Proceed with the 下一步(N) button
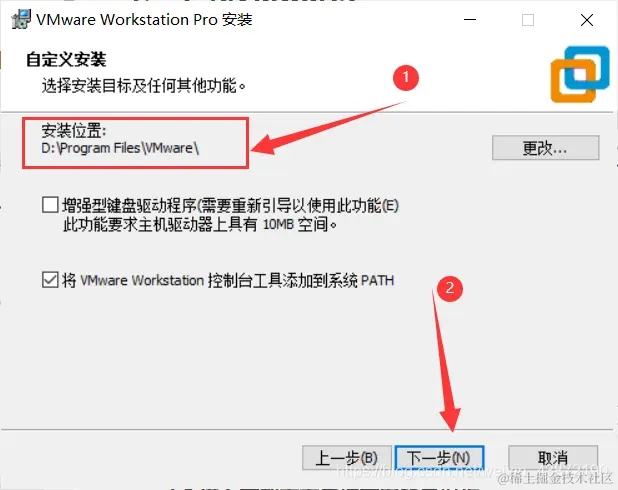 tap(439, 458)
